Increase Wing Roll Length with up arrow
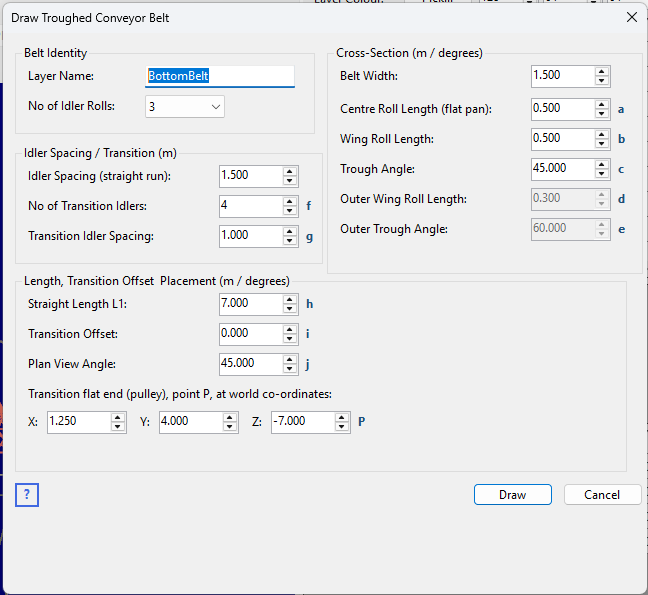 click(x=602, y=134)
